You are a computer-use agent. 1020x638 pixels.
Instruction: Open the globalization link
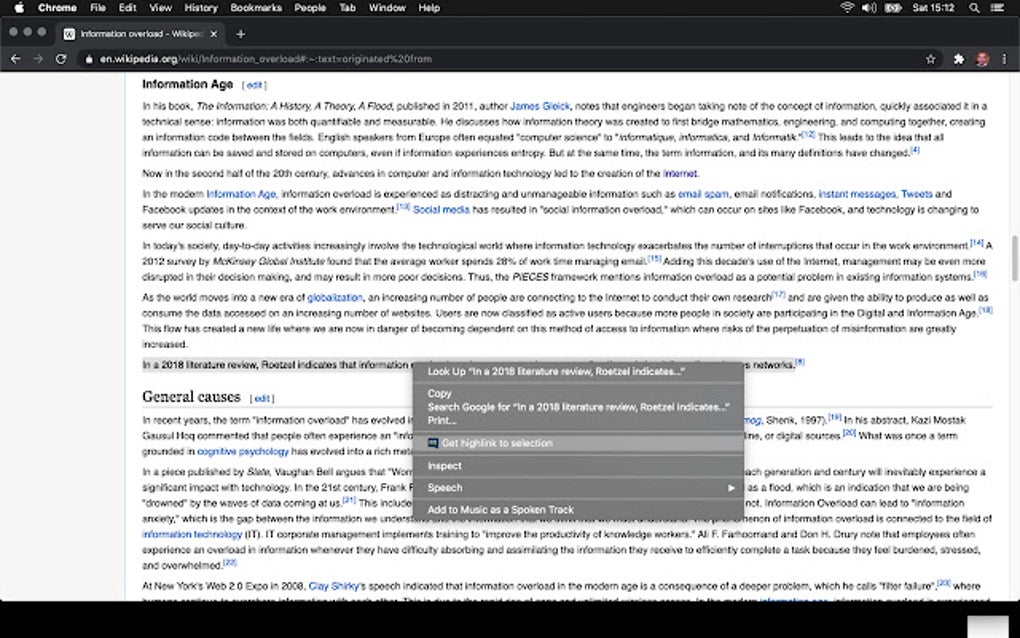tap(334, 297)
